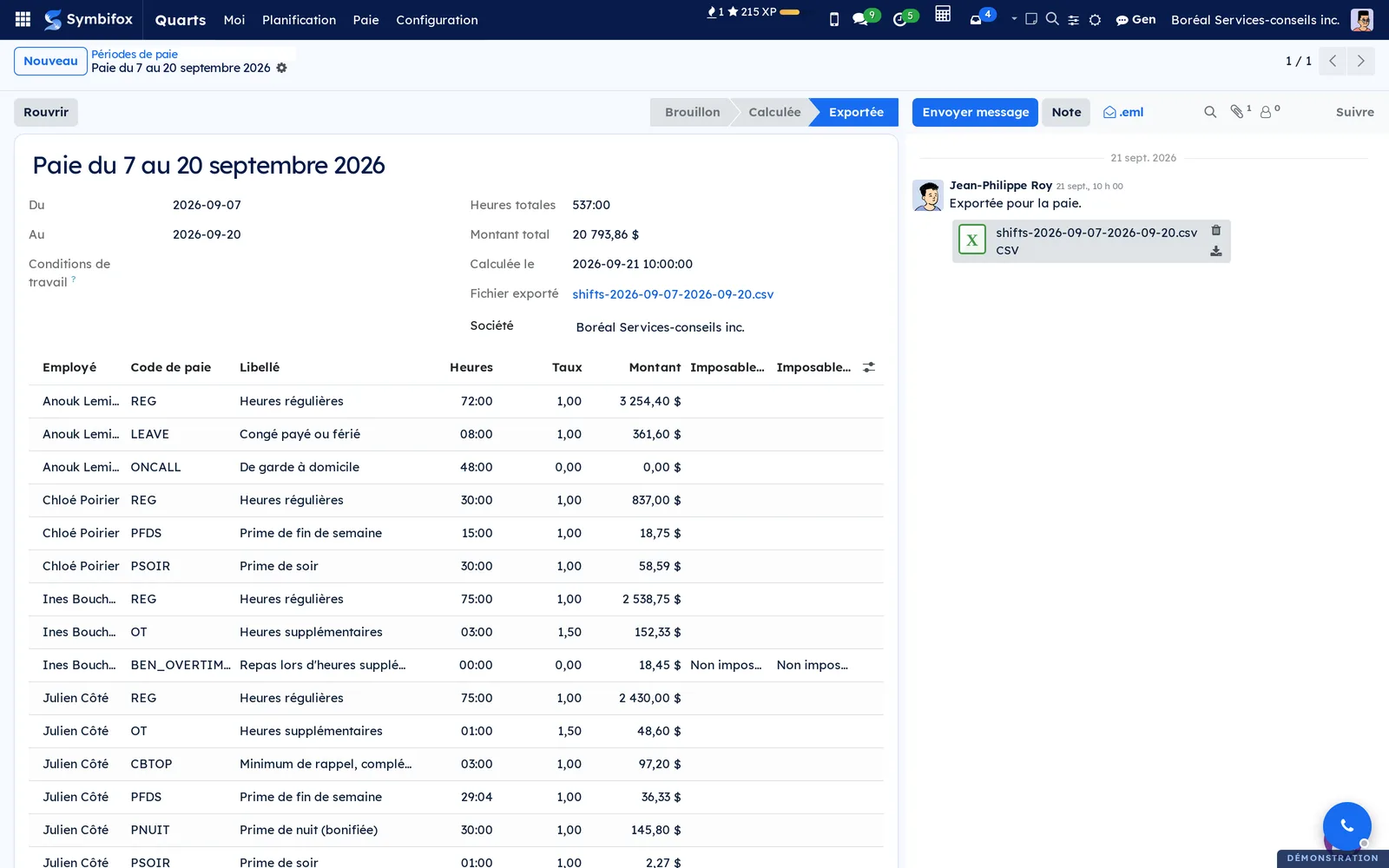Click Suivre to follow record
The height and width of the screenshot is (868, 1389).
coord(1354,112)
